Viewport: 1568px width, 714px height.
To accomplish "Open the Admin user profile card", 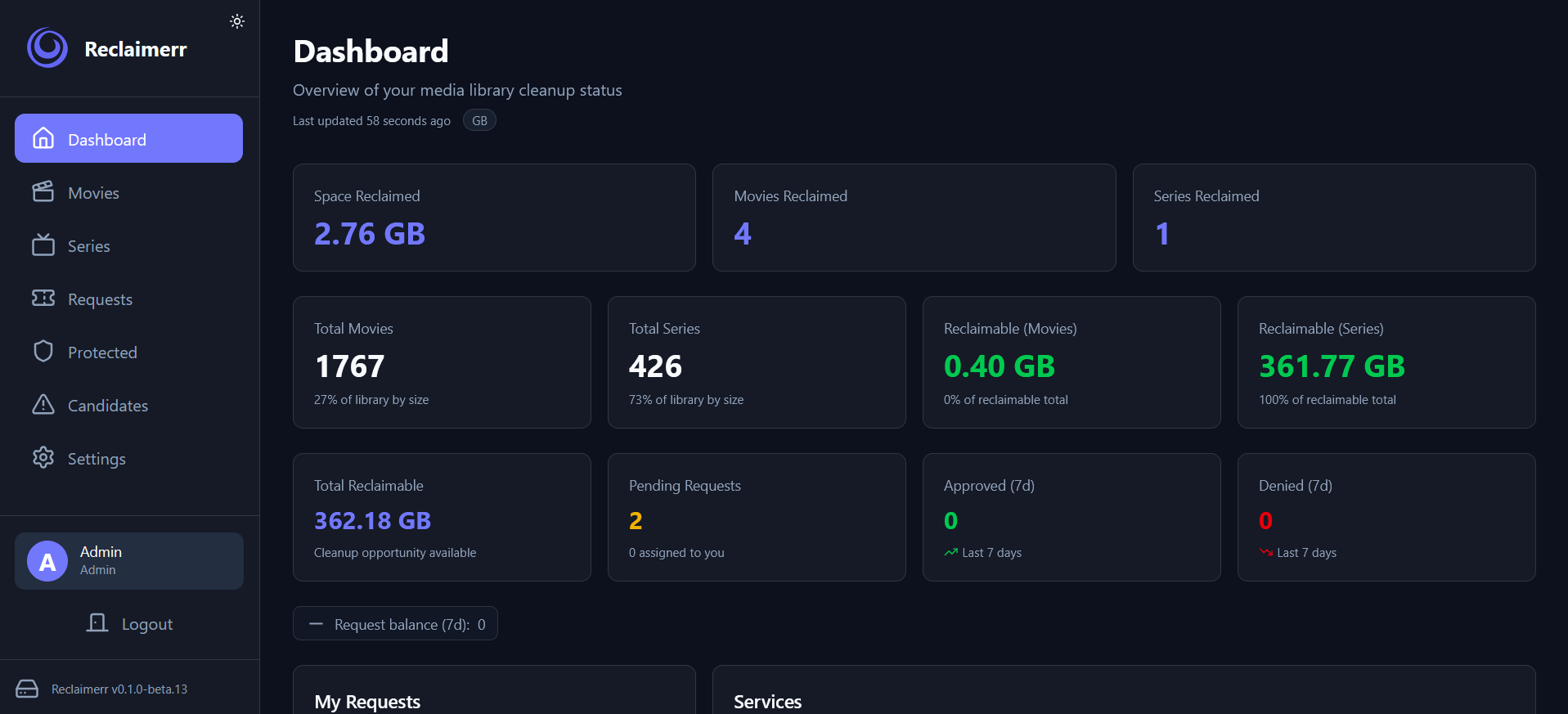I will click(x=129, y=561).
